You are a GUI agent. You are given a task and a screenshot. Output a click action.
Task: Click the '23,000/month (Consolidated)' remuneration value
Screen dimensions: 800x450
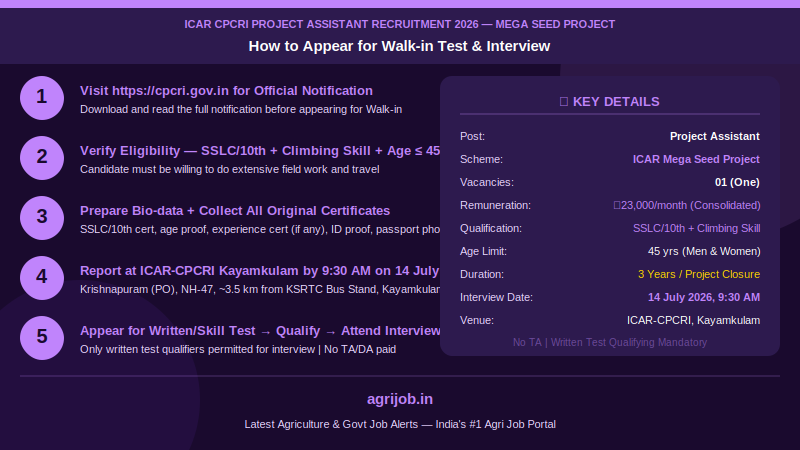pos(687,205)
